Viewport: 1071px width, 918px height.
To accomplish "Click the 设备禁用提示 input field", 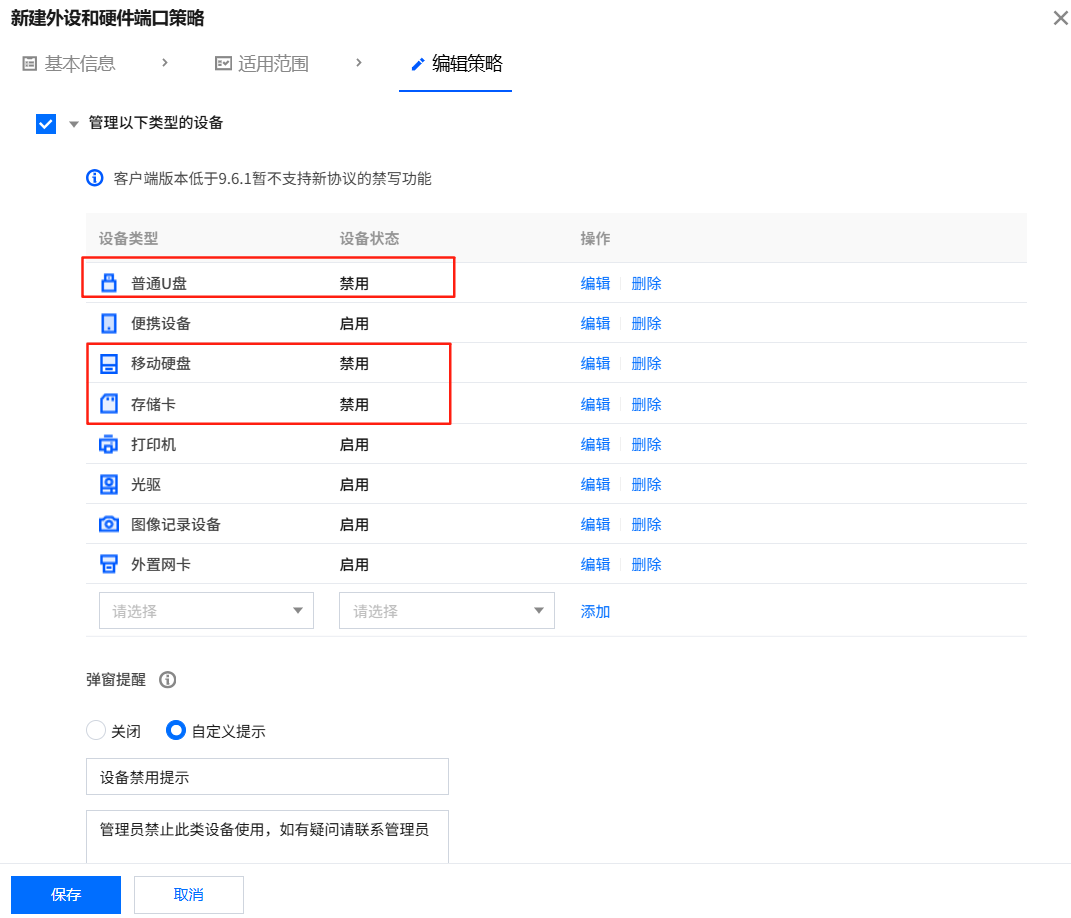I will point(267,776).
